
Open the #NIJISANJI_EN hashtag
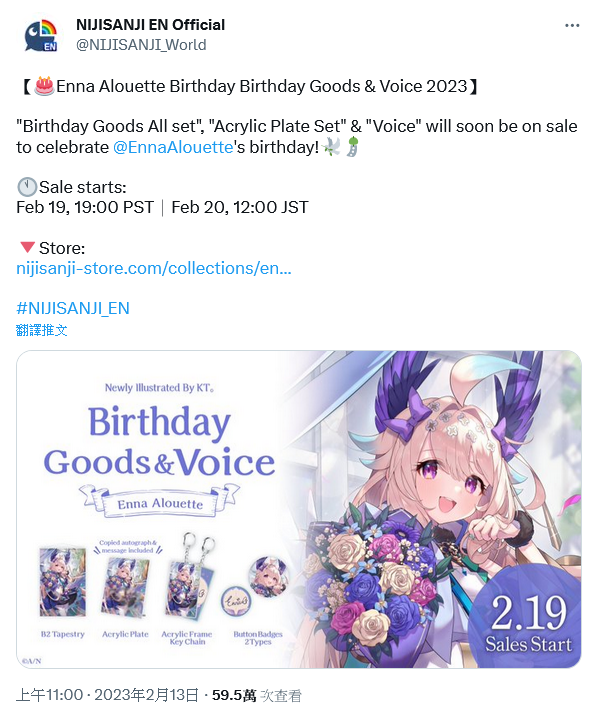coord(73,308)
